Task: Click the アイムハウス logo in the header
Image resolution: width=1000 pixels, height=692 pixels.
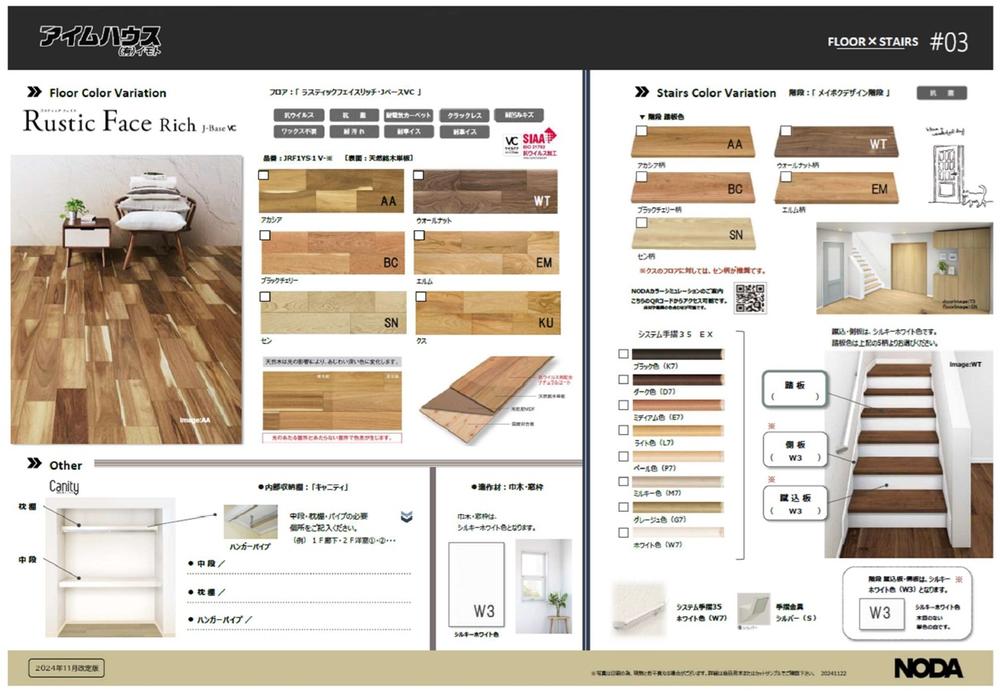Action: pos(100,40)
